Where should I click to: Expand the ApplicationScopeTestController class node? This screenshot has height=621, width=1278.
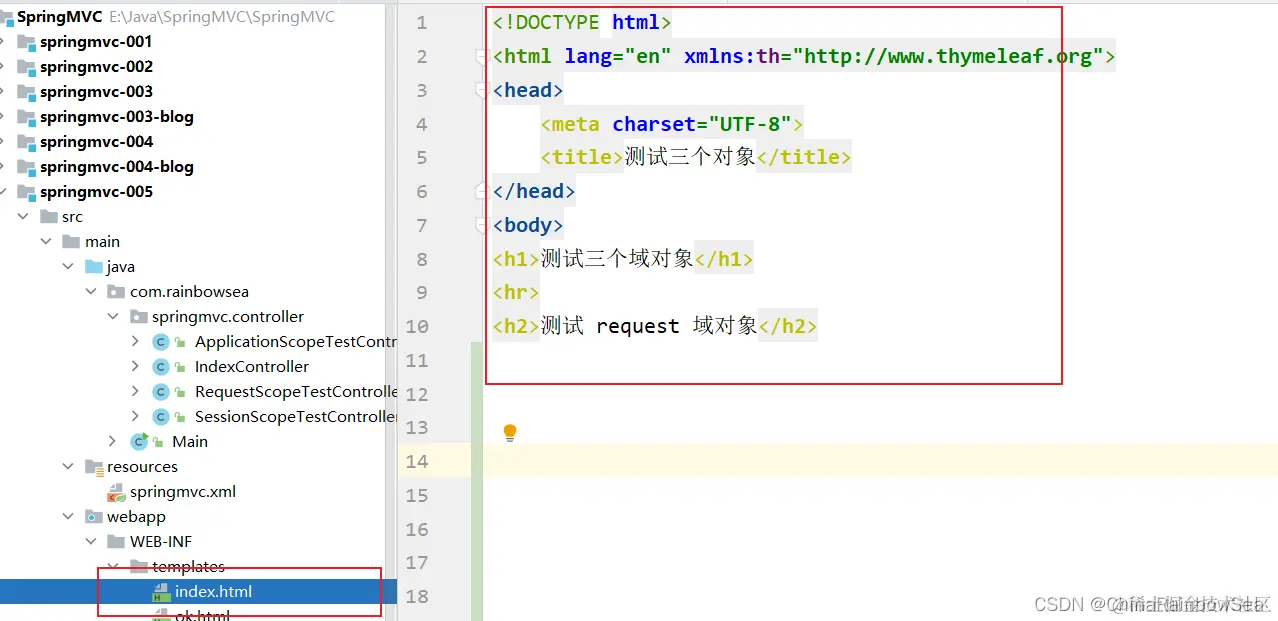coord(136,342)
